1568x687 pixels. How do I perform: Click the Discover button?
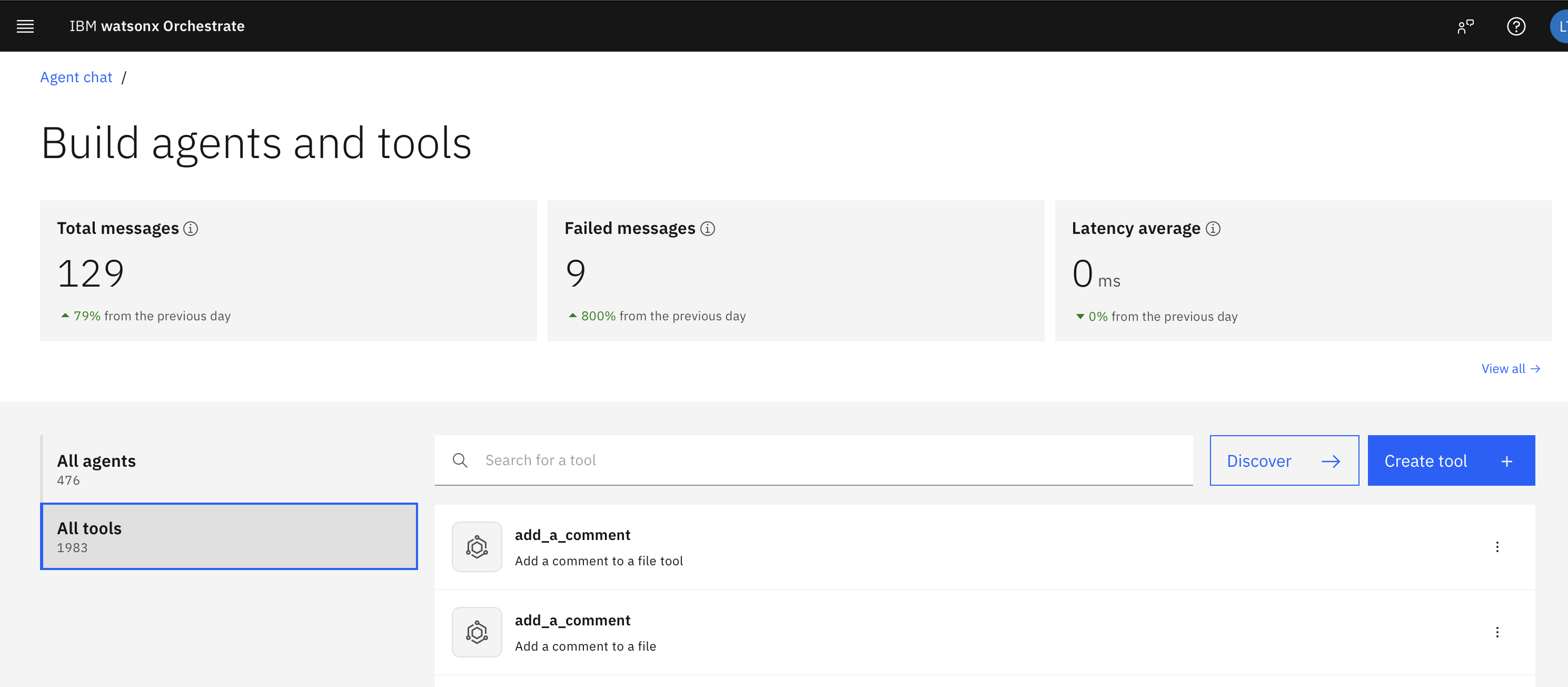click(x=1284, y=460)
